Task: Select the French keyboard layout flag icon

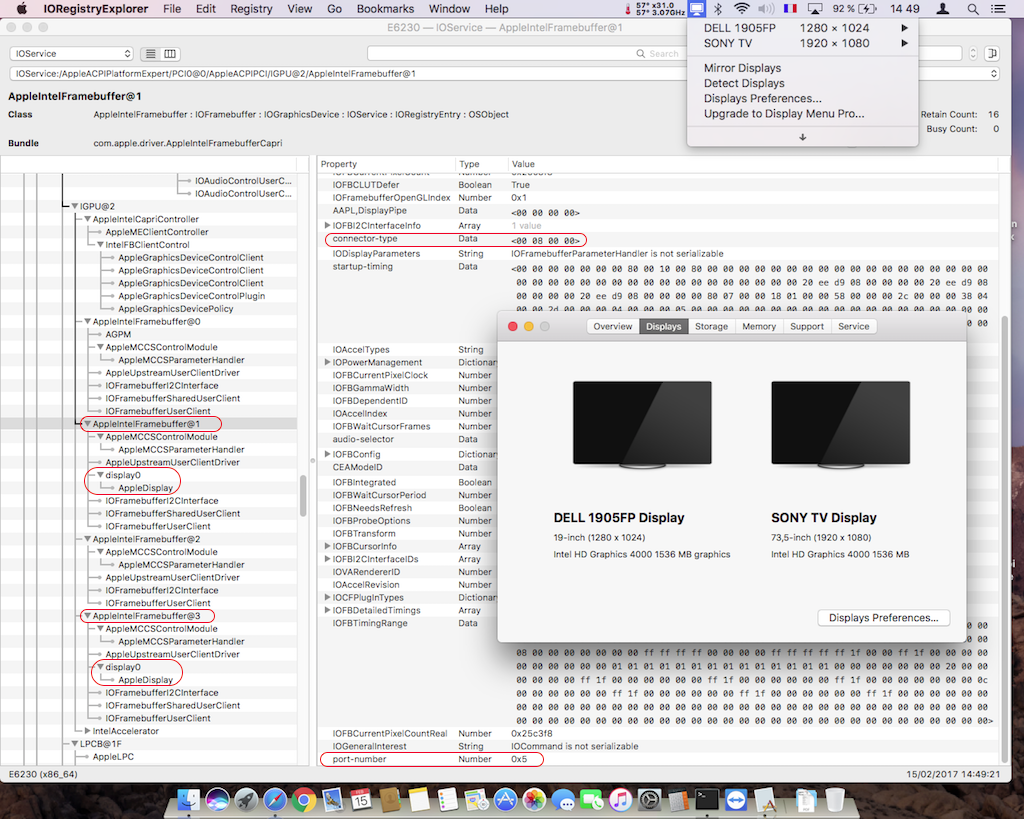Action: pyautogui.click(x=789, y=9)
